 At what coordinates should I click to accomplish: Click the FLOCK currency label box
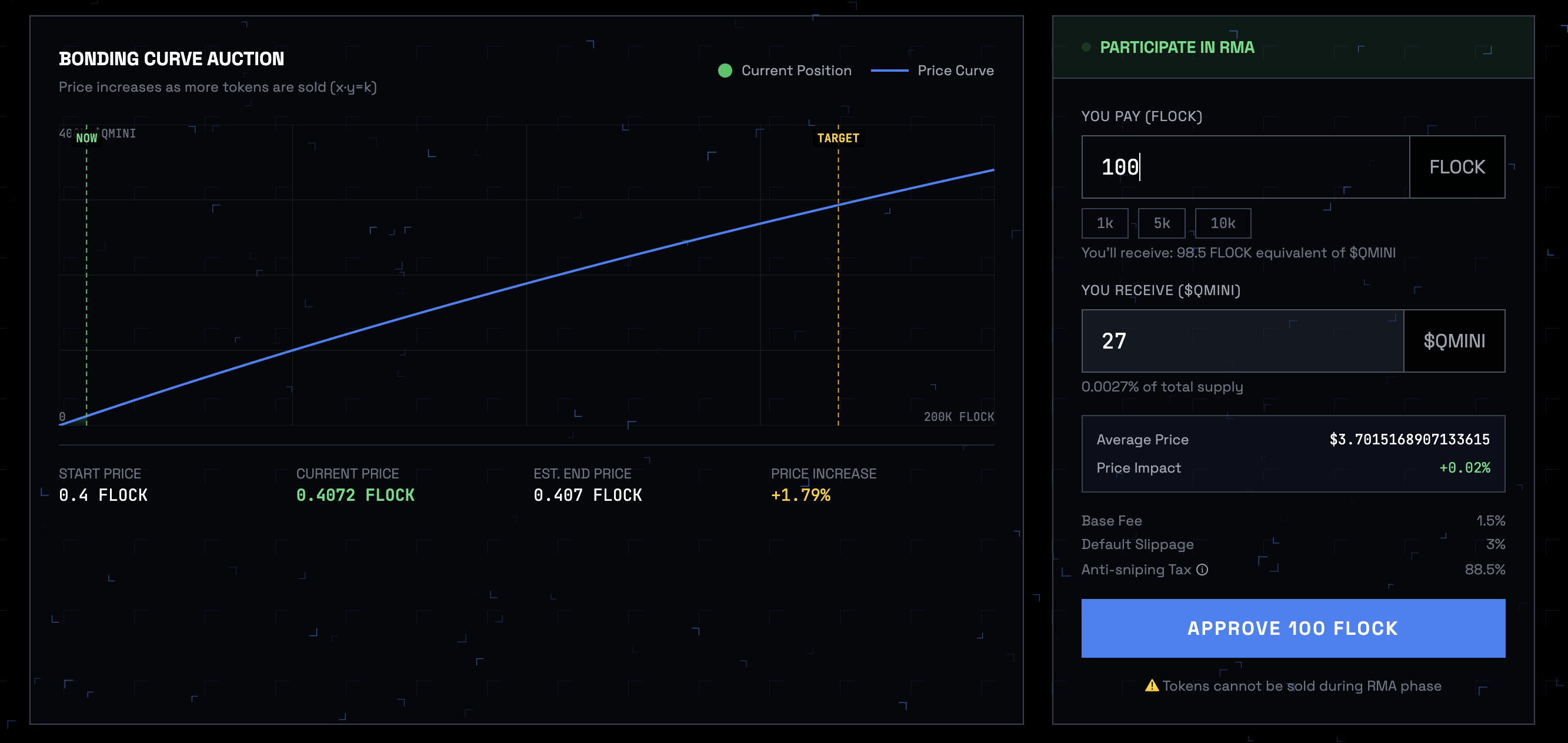tap(1457, 167)
